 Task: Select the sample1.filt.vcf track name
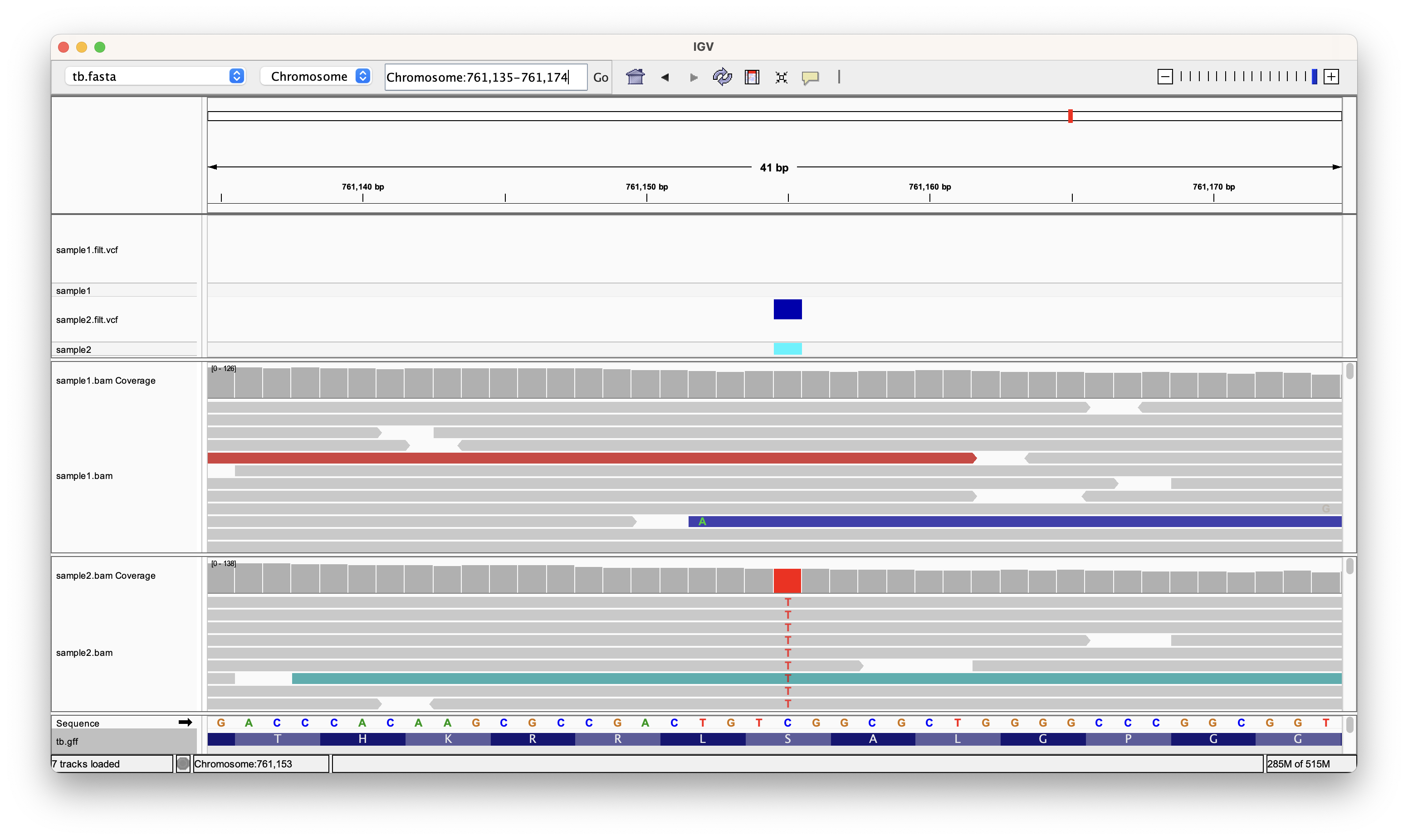87,249
